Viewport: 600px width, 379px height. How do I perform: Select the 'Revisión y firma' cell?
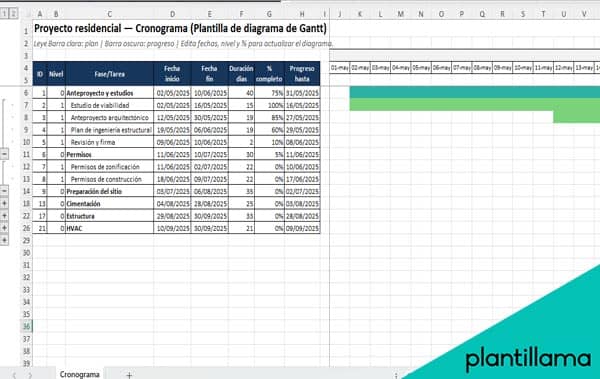point(109,142)
